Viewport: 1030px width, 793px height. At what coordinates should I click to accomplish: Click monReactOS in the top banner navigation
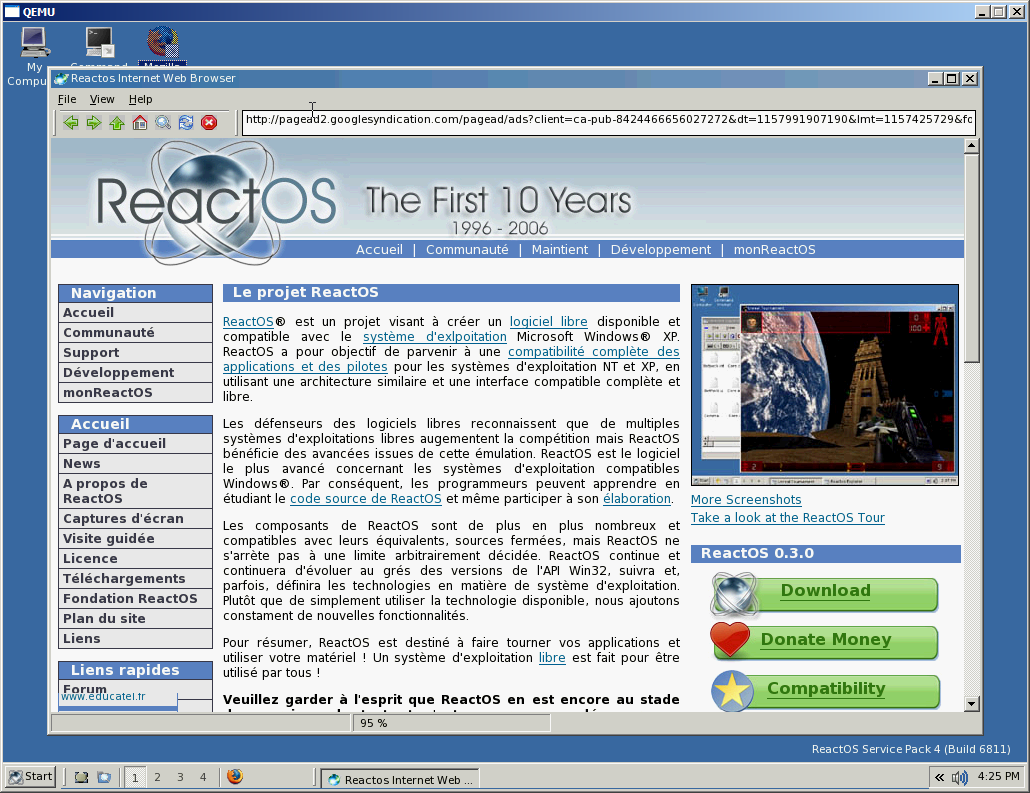(774, 250)
